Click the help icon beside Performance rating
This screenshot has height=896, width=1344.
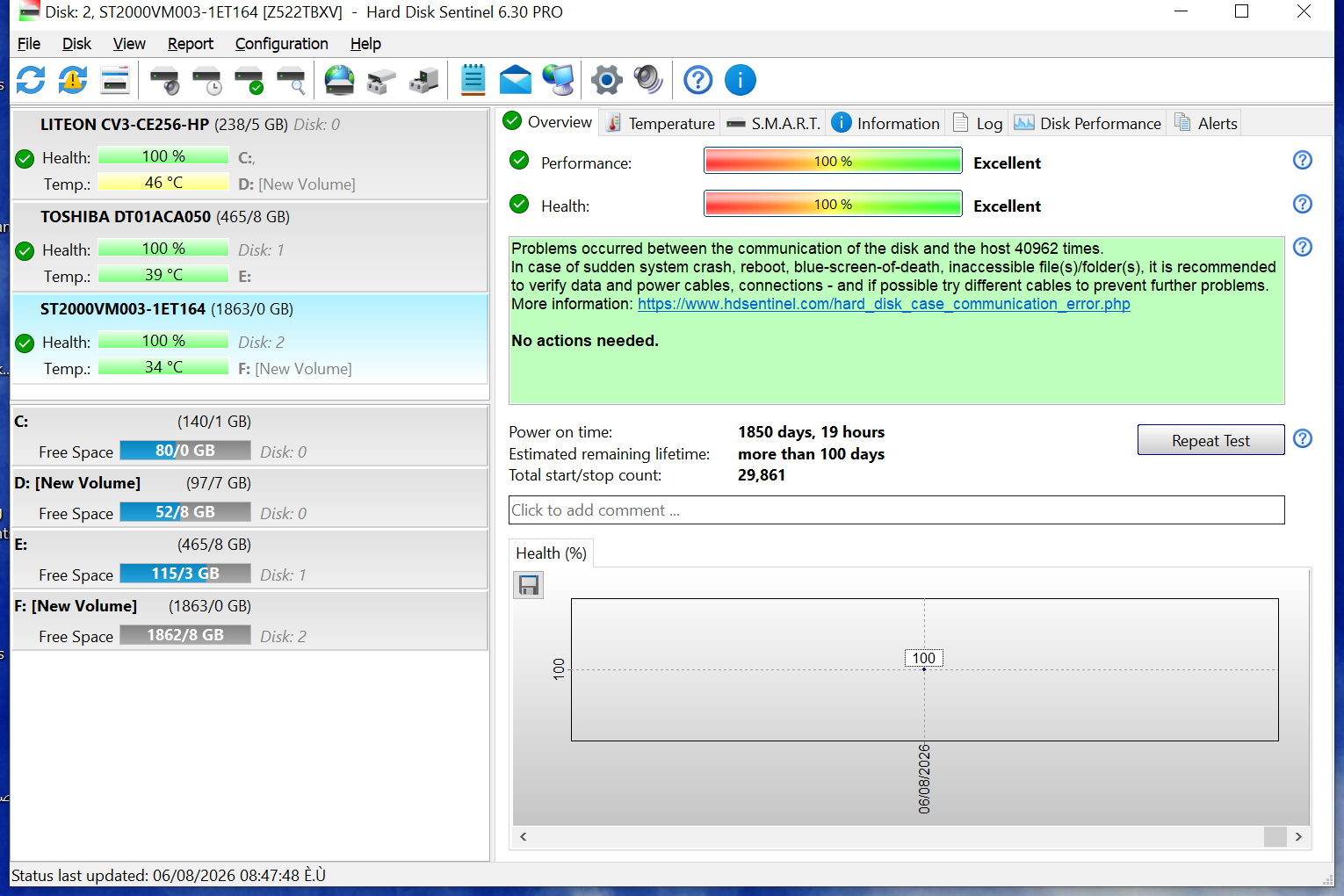pos(1303,160)
